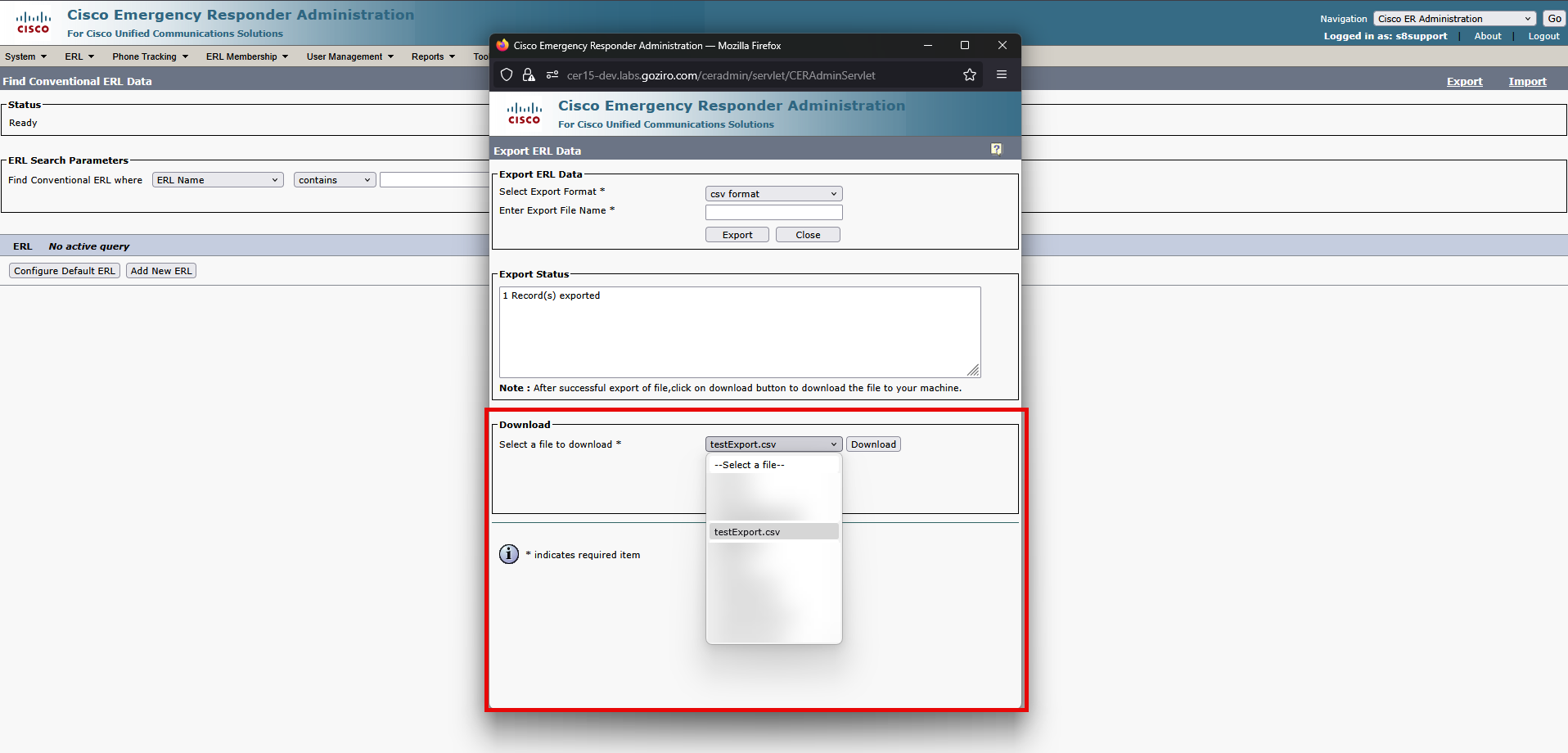Open the ERL menu
The height and width of the screenshot is (753, 1568).
click(x=79, y=56)
